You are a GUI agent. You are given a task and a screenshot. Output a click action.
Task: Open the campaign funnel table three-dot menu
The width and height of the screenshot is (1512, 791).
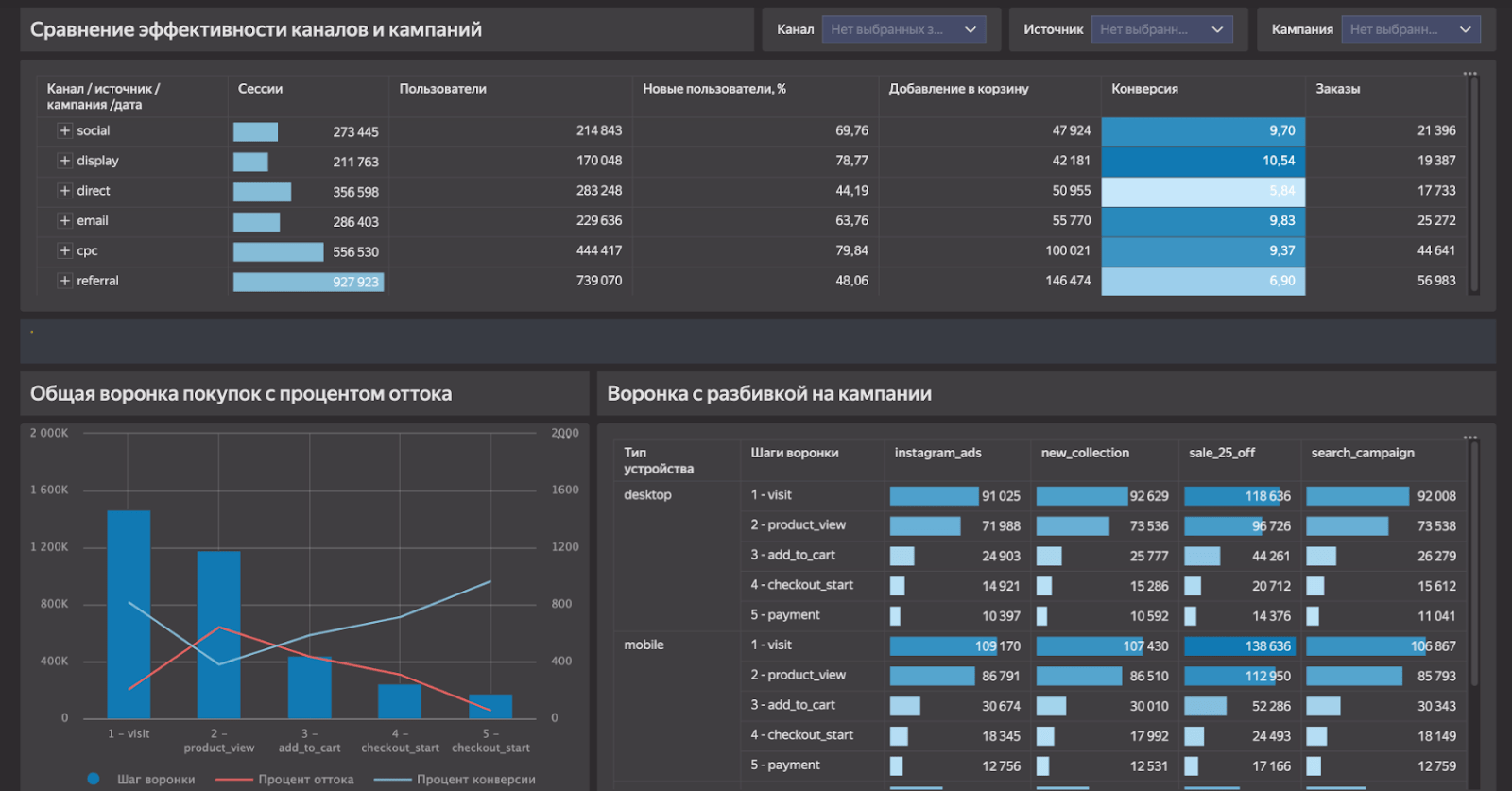(1469, 437)
